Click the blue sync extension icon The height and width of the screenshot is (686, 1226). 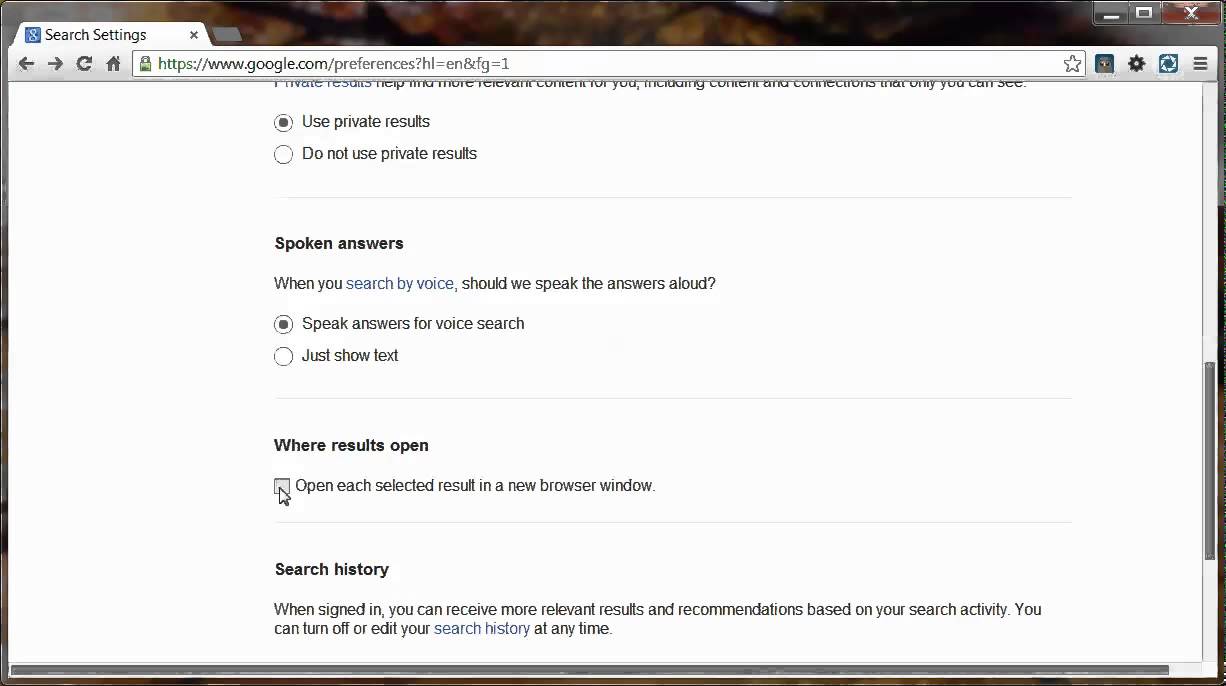point(1168,64)
